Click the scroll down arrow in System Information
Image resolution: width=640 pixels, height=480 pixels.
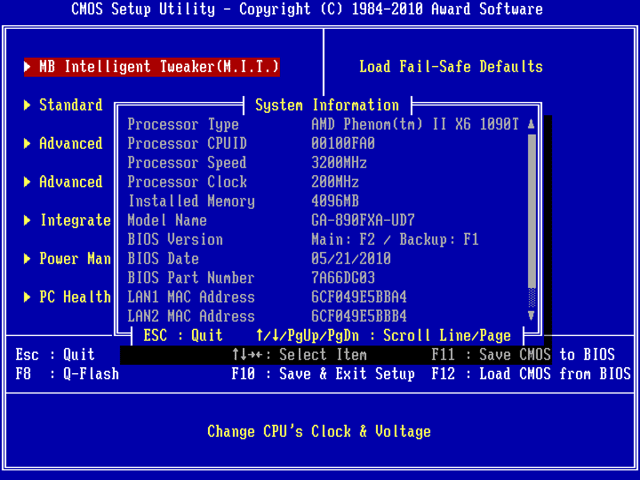pos(531,316)
